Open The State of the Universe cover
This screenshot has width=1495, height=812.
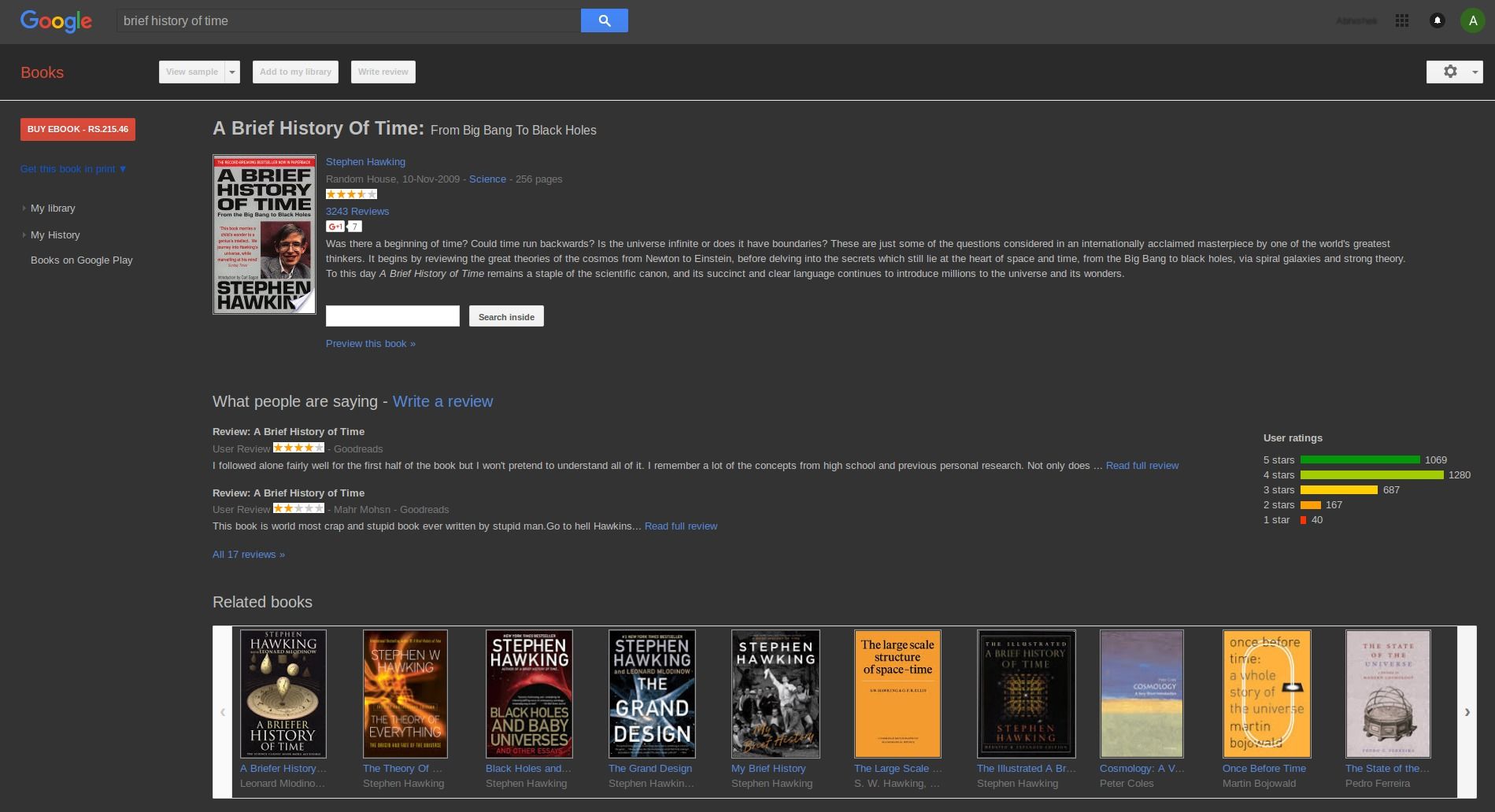click(1387, 693)
